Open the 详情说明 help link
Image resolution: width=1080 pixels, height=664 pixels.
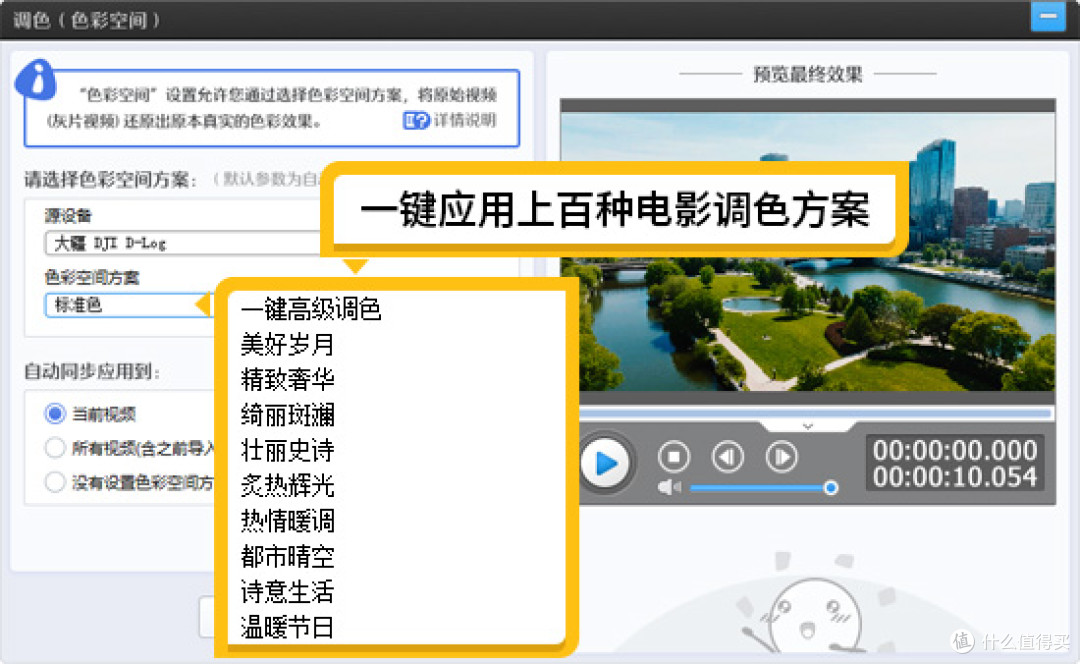coord(450,121)
